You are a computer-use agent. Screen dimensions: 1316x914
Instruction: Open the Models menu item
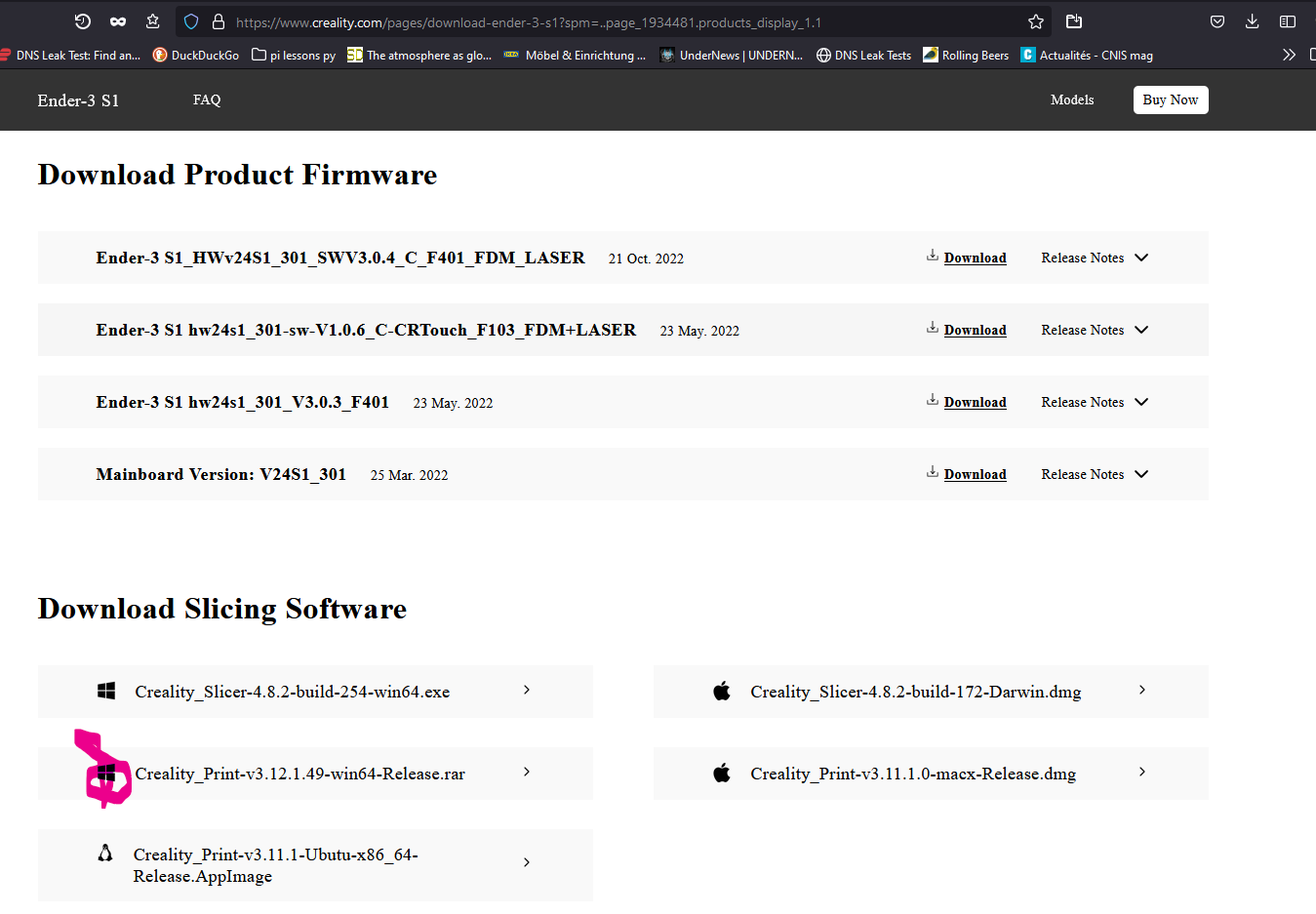(1072, 99)
